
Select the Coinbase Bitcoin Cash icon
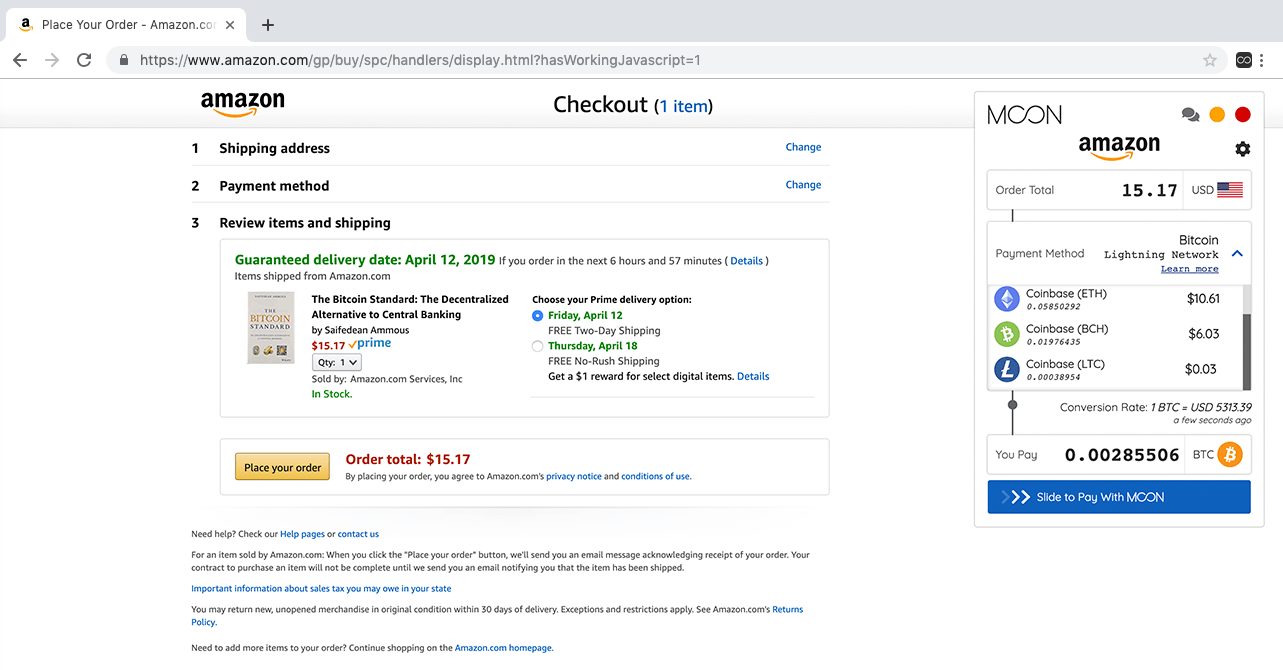1006,334
